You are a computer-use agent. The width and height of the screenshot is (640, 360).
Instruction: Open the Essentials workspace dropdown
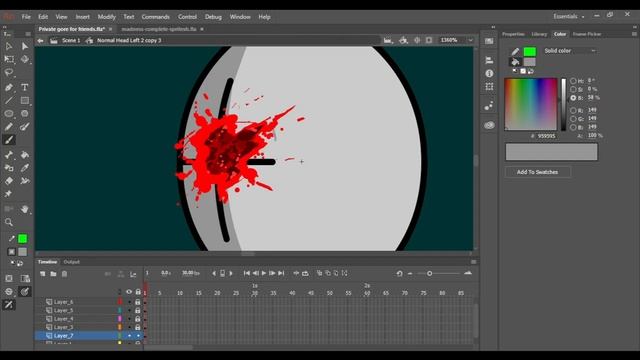tap(569, 16)
